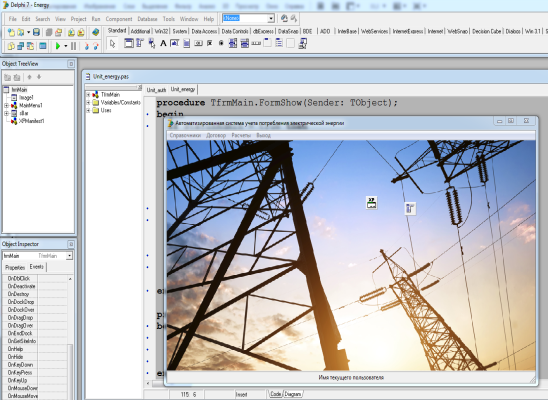
Task: Create a new item with the New toolbar icon
Action: (x=11, y=33)
